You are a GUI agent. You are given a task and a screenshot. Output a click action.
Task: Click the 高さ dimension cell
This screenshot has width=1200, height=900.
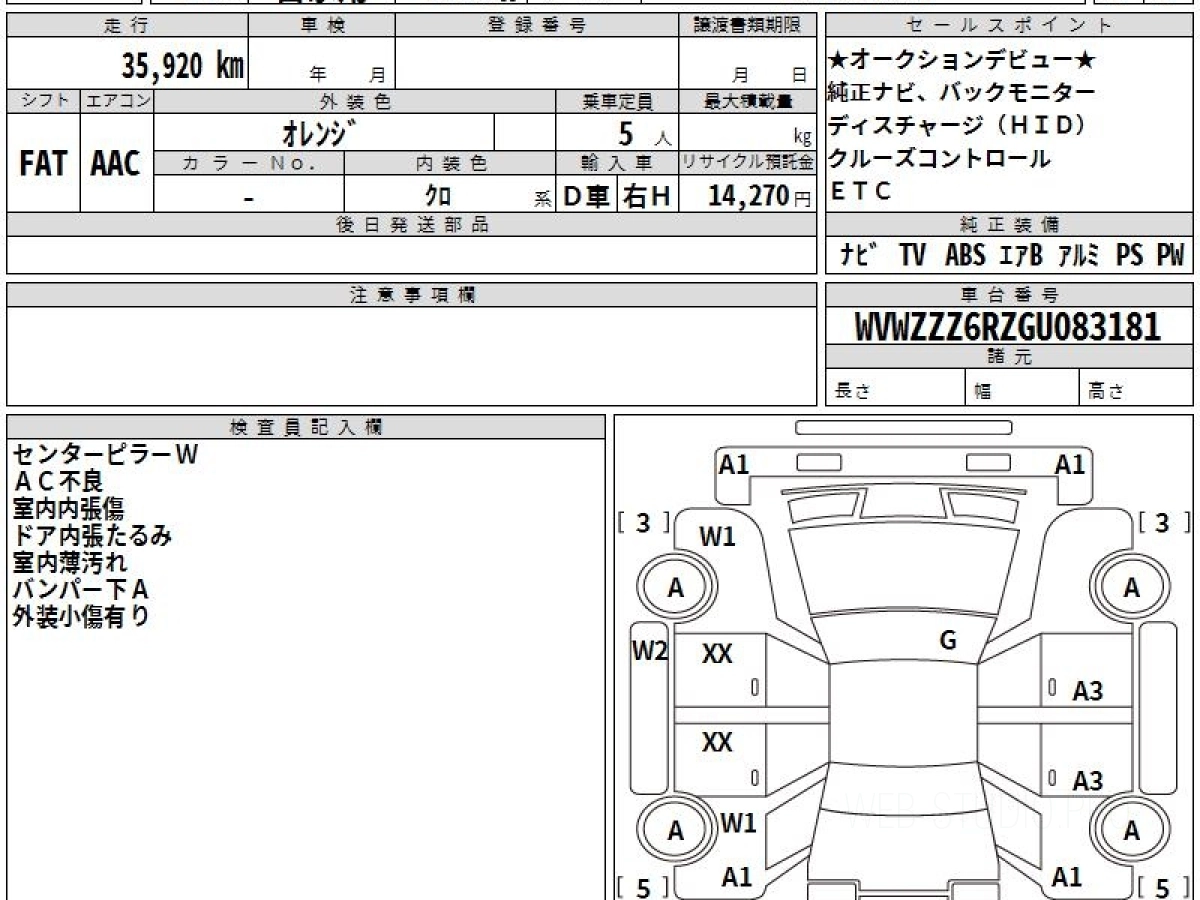click(1136, 388)
